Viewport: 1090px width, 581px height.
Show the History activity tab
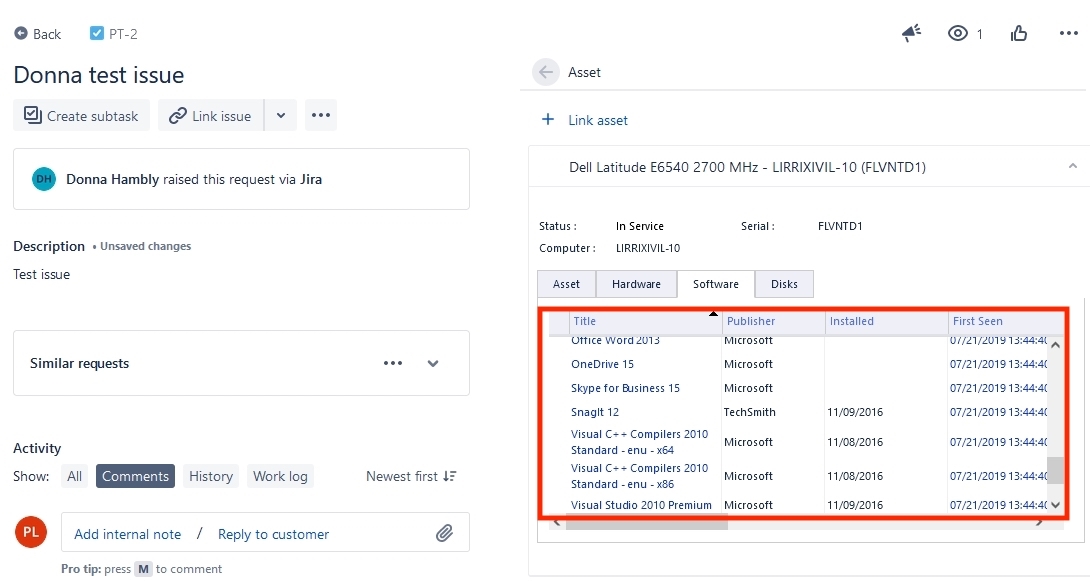point(210,476)
